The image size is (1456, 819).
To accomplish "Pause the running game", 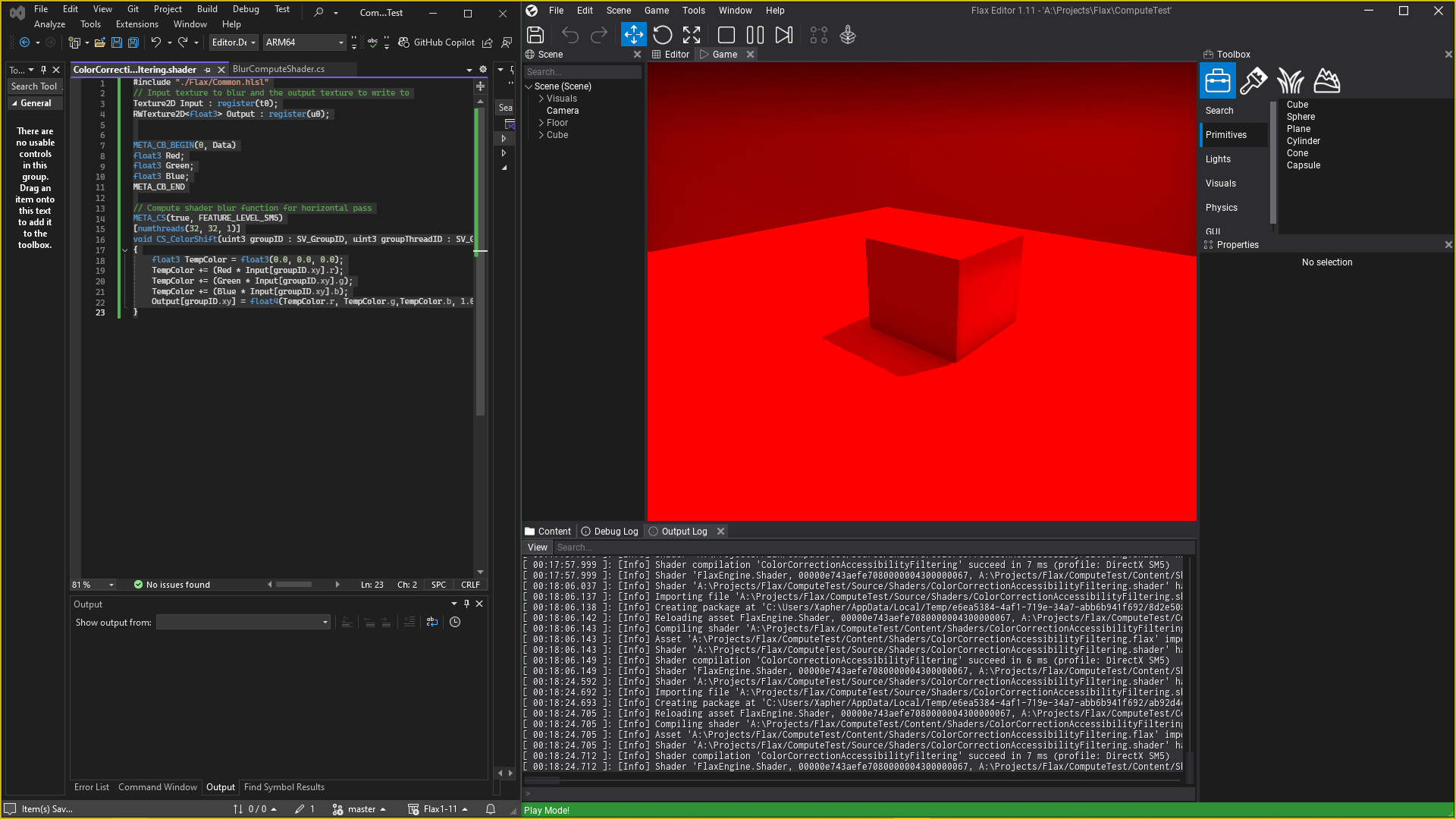I will tap(755, 35).
